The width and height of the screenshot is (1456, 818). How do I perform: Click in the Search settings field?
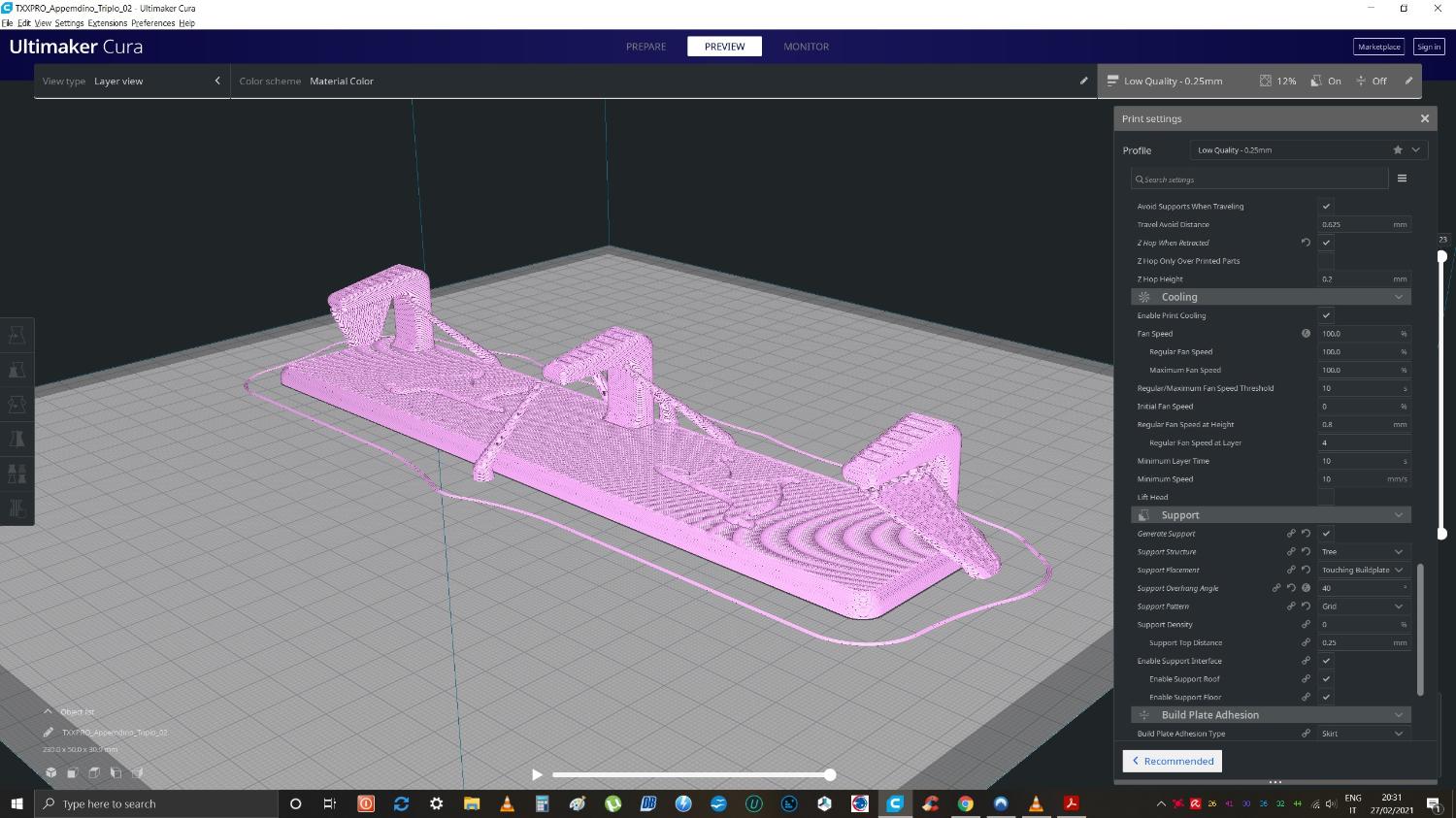(x=1260, y=180)
